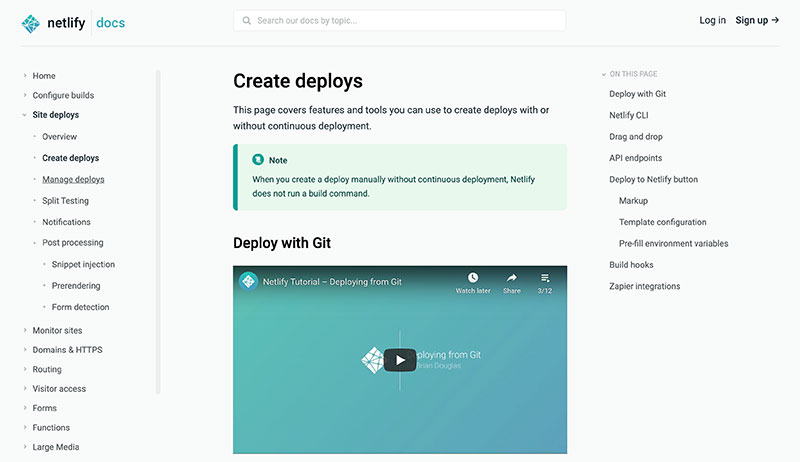The image size is (800, 462).
Task: Click the green Note icon
Action: tap(257, 159)
